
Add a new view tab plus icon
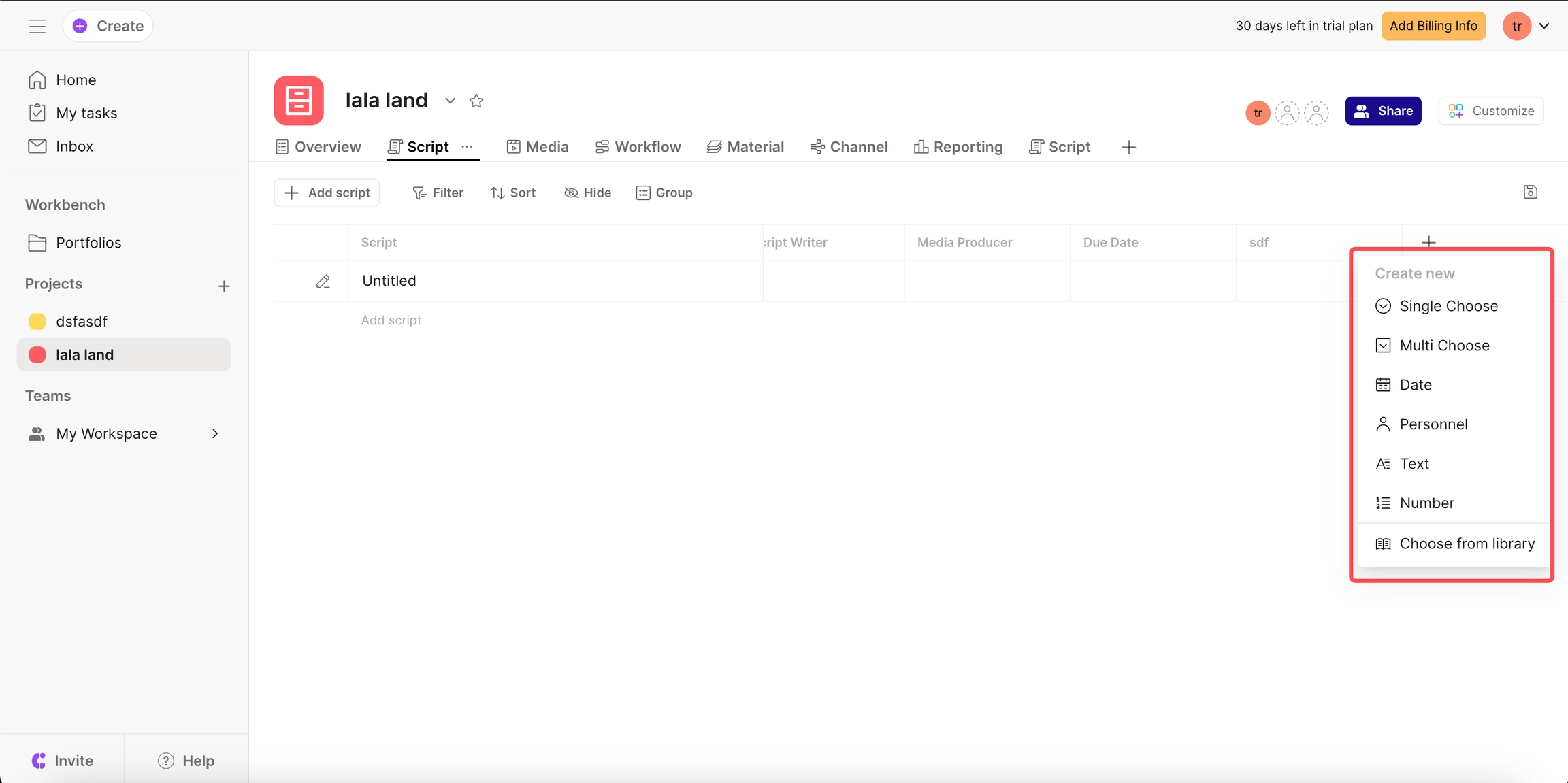tap(1128, 147)
